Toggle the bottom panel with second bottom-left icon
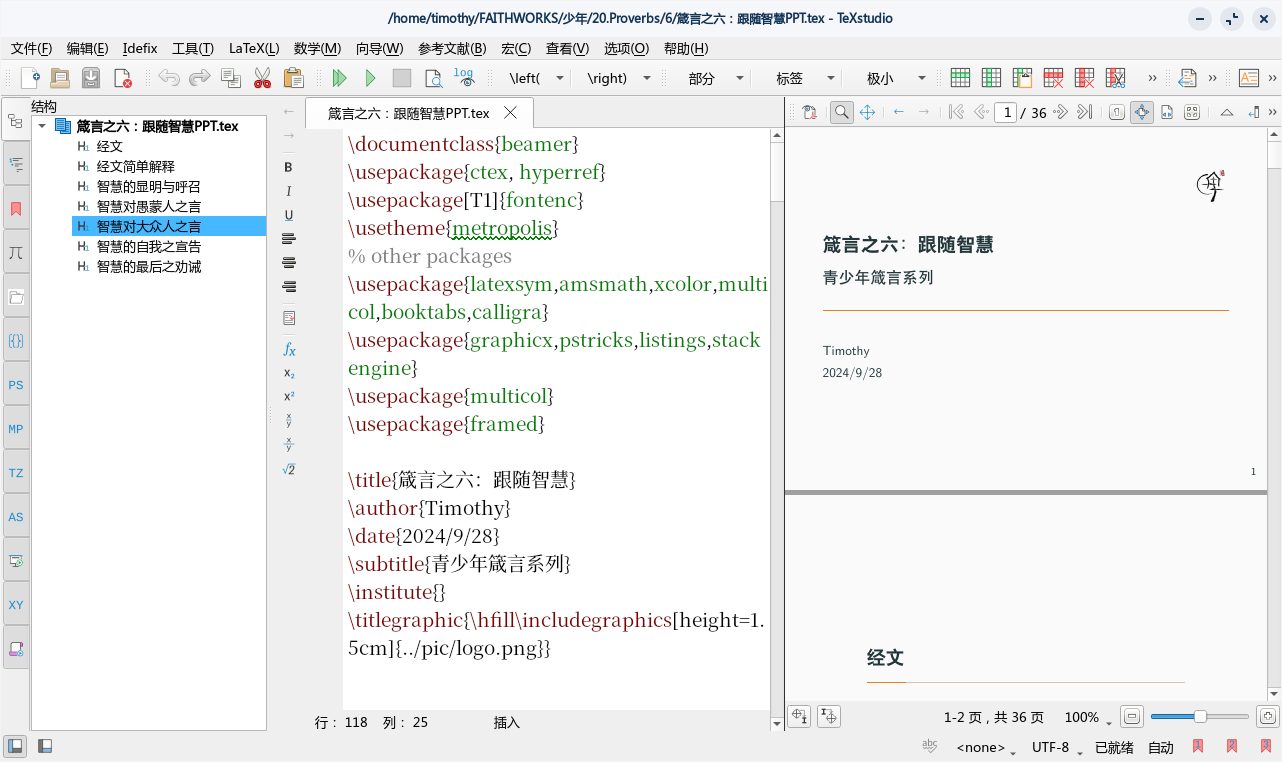 click(x=45, y=746)
